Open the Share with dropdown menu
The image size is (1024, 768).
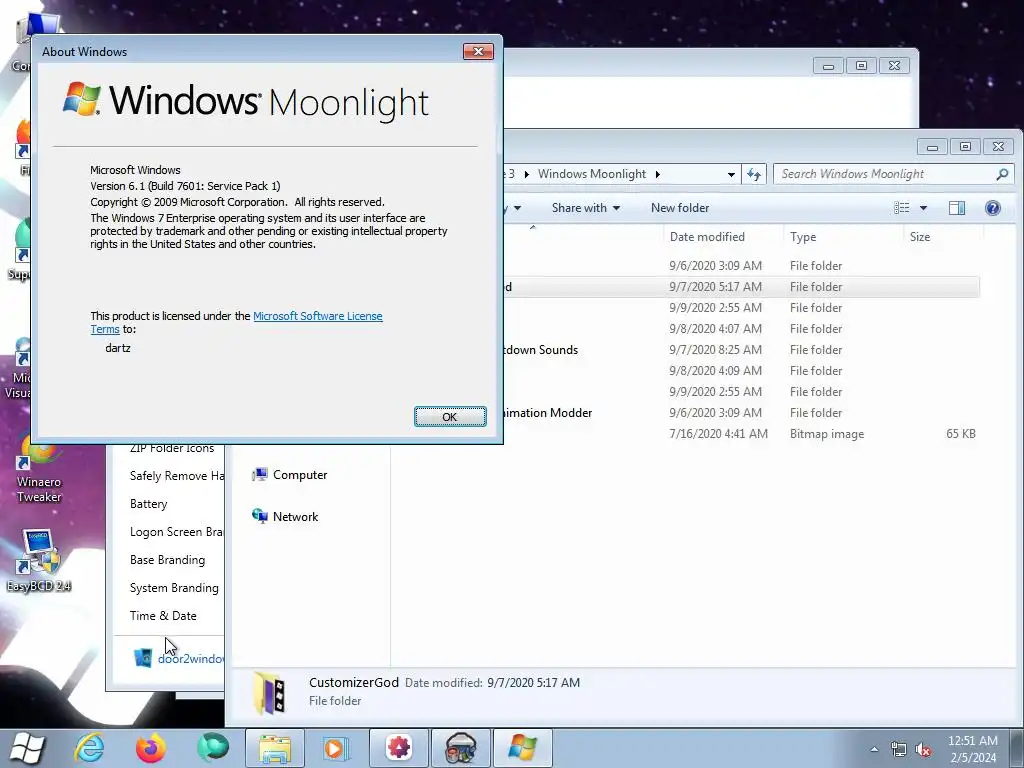tap(585, 208)
